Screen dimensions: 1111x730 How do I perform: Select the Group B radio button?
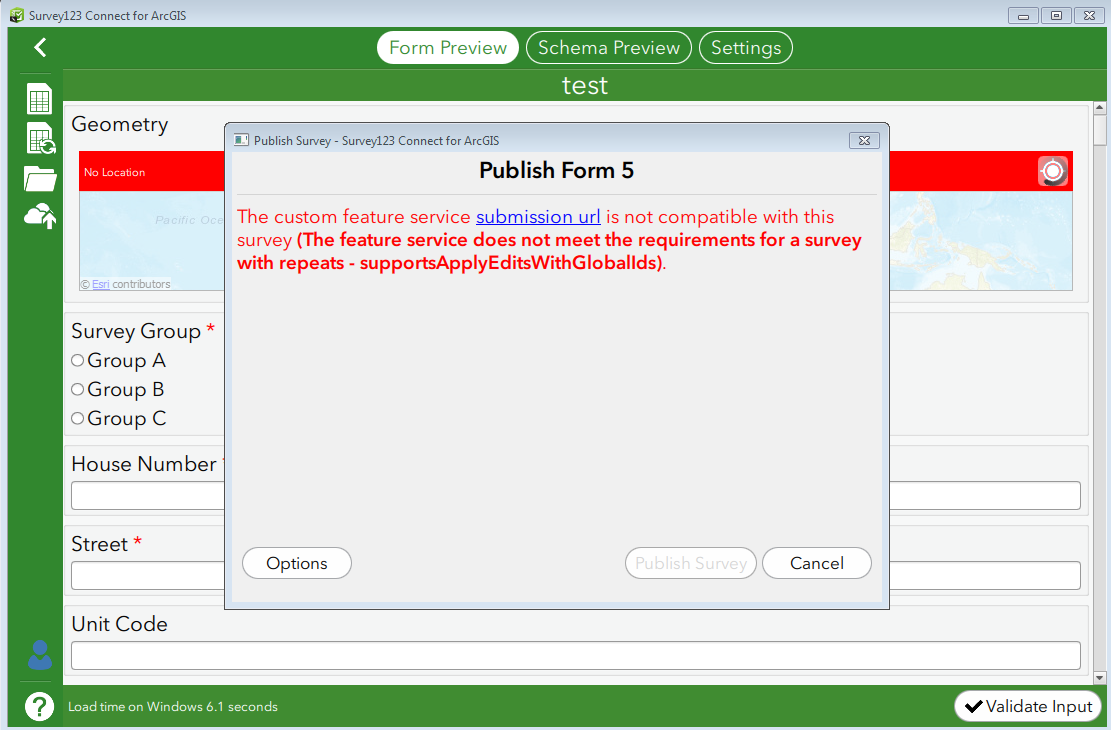pyautogui.click(x=78, y=389)
